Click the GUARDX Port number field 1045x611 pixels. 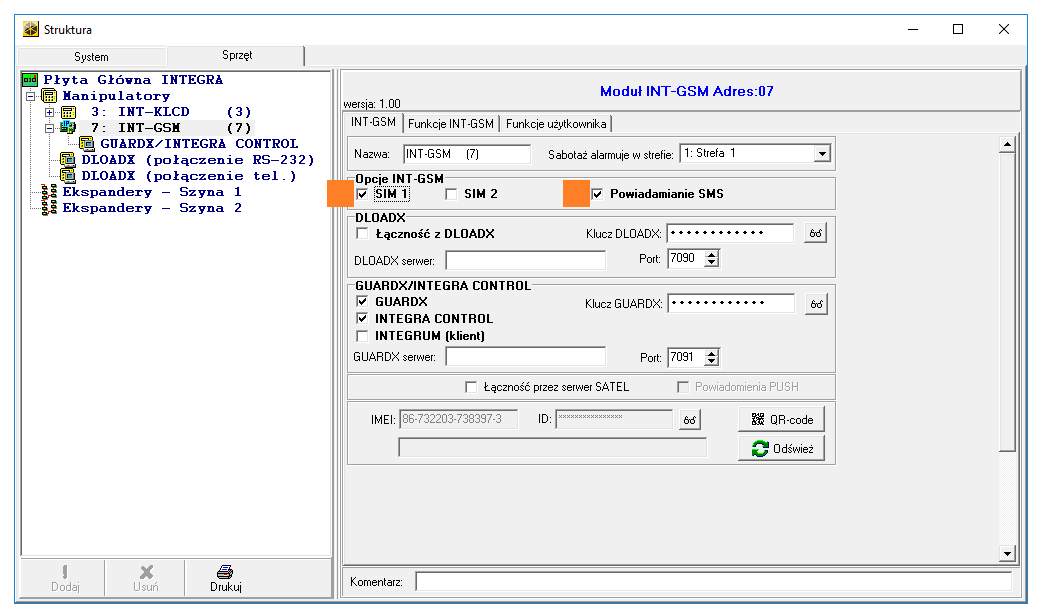[686, 357]
